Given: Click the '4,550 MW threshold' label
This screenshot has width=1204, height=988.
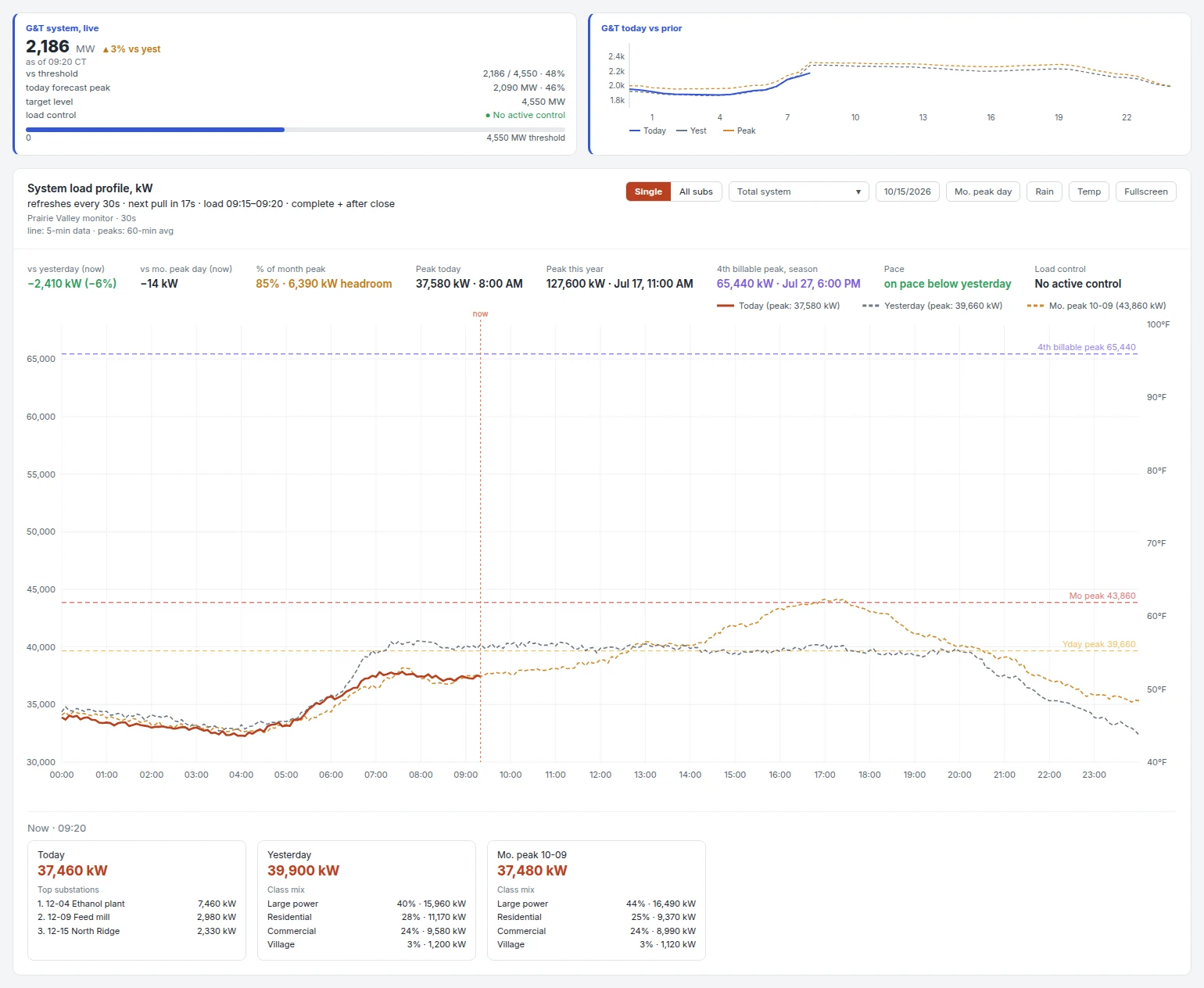Looking at the screenshot, I should pyautogui.click(x=525, y=138).
